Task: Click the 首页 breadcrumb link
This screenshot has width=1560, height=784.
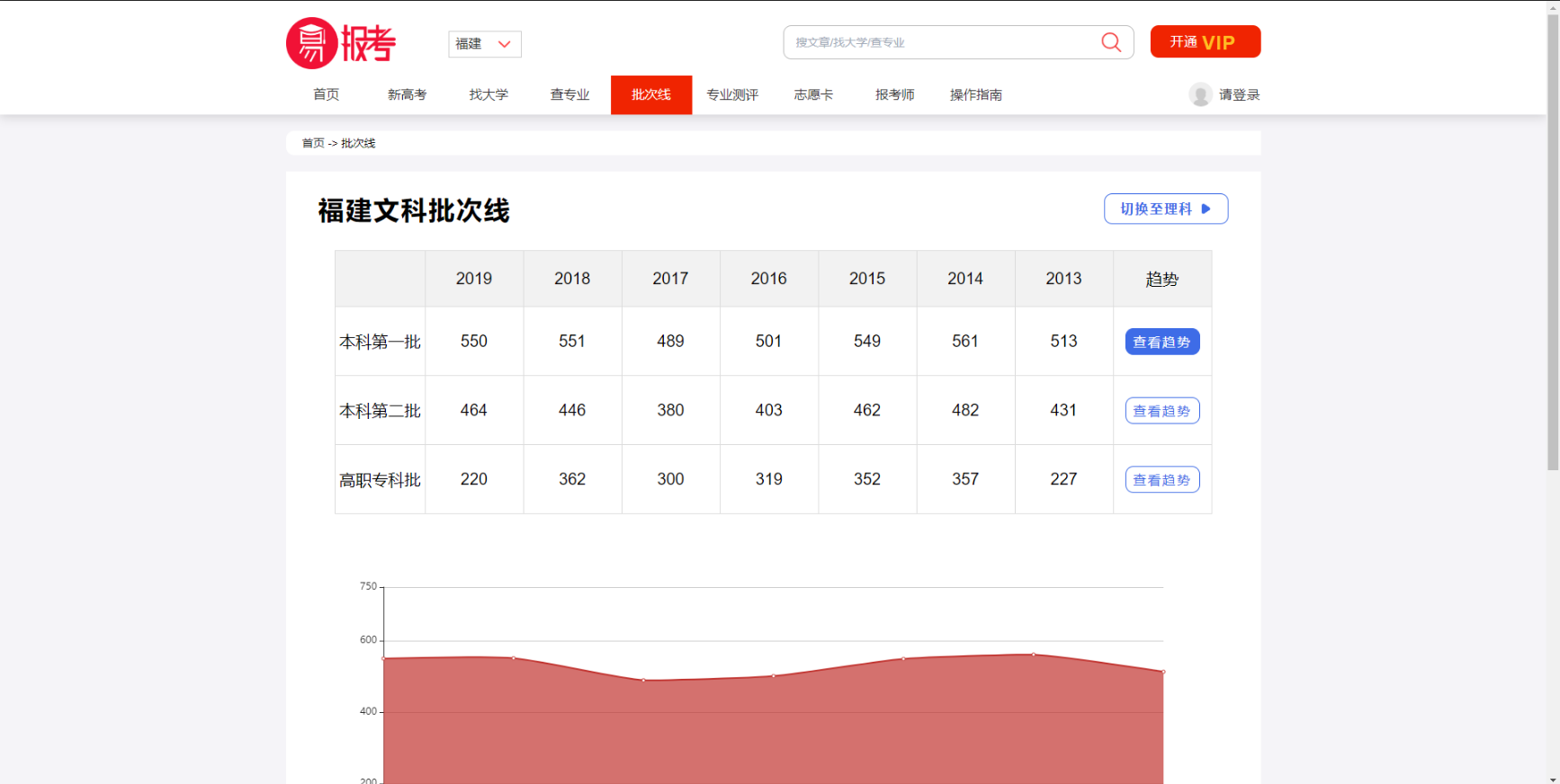Action: [x=312, y=143]
